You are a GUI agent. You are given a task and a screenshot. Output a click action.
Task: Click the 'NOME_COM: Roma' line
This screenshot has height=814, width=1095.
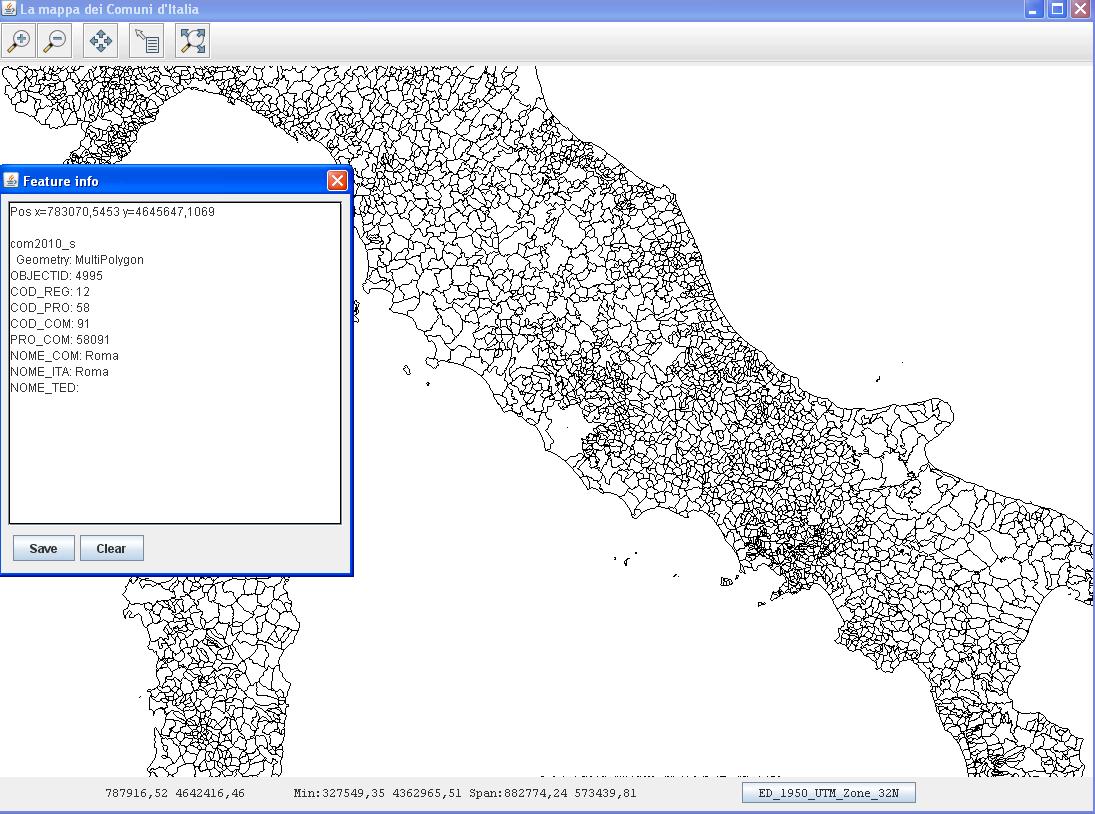click(64, 356)
